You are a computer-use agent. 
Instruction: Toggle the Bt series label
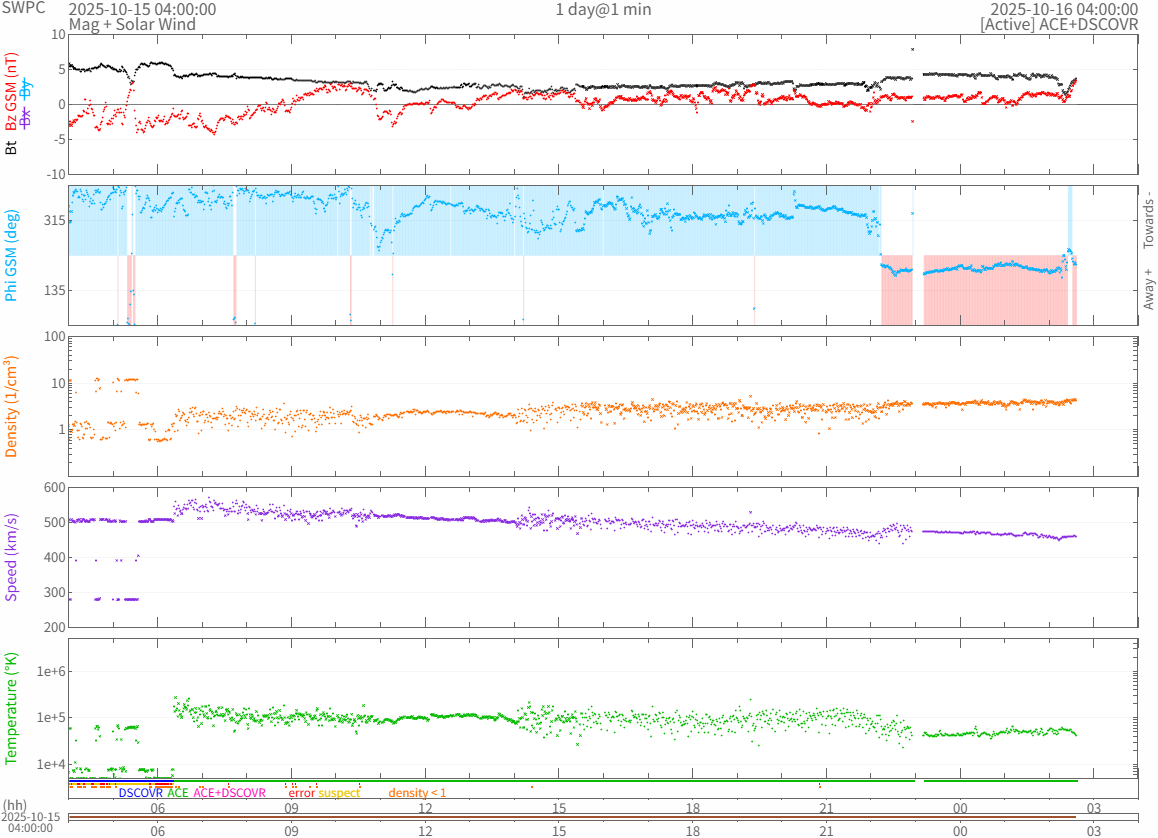[x=12, y=147]
